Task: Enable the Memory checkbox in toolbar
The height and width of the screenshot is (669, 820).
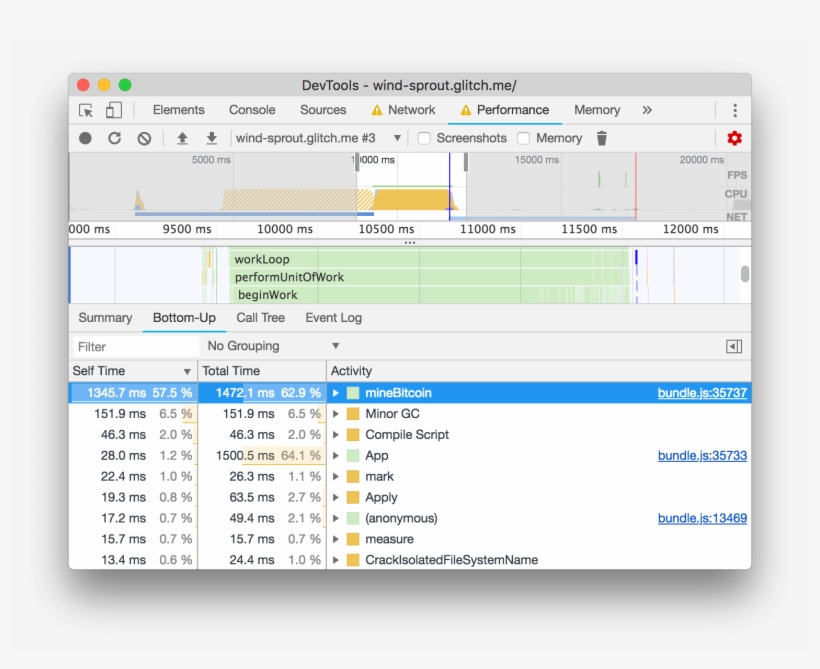Action: pyautogui.click(x=524, y=138)
